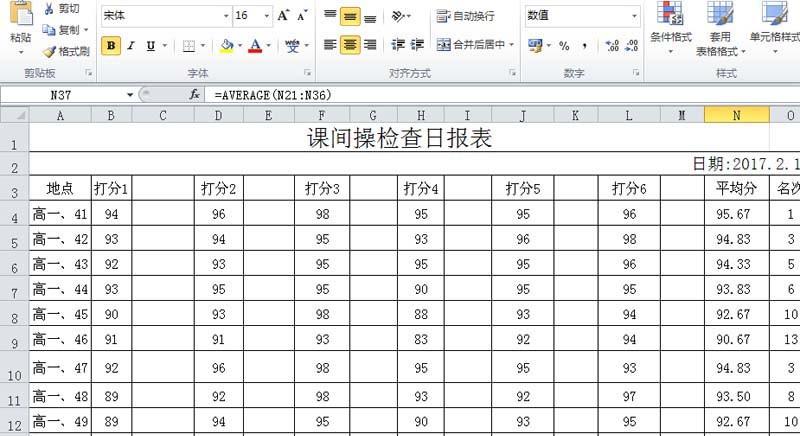Screen dimensions: 800x436
Task: Click the insert function fx icon
Action: coord(195,94)
